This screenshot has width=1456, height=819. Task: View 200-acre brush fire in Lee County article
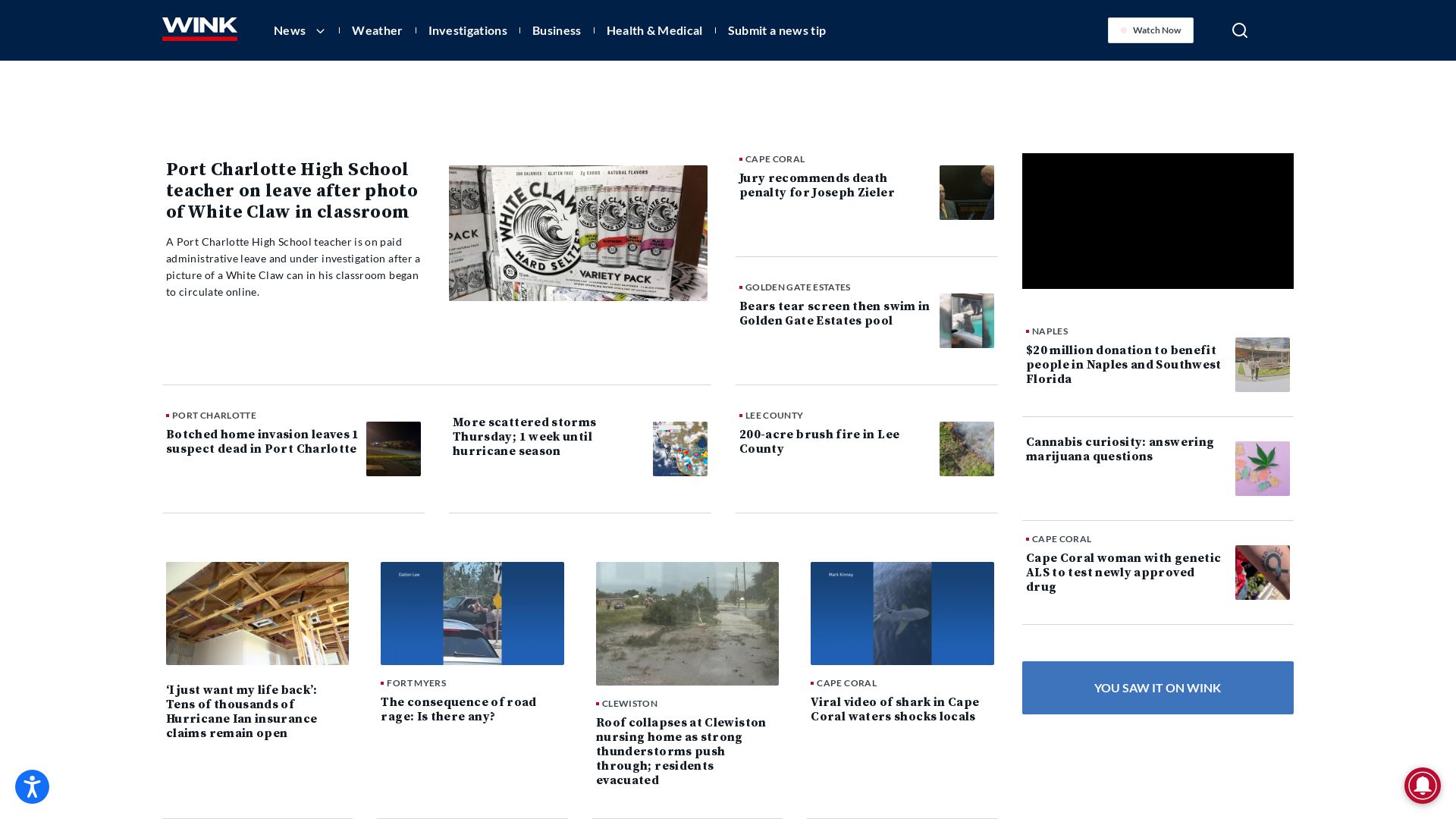coord(819,441)
